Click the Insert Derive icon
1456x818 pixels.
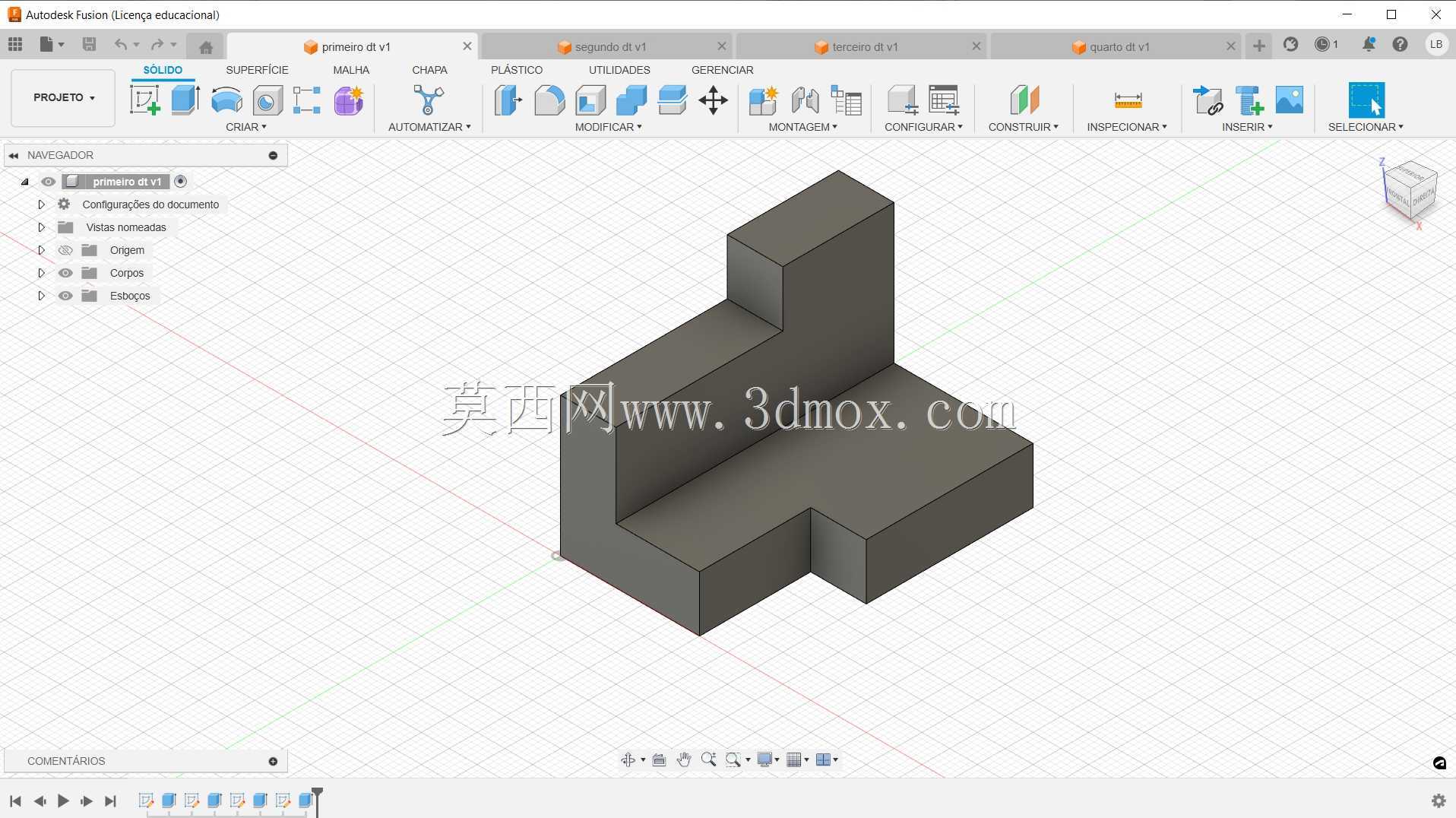(x=1208, y=100)
